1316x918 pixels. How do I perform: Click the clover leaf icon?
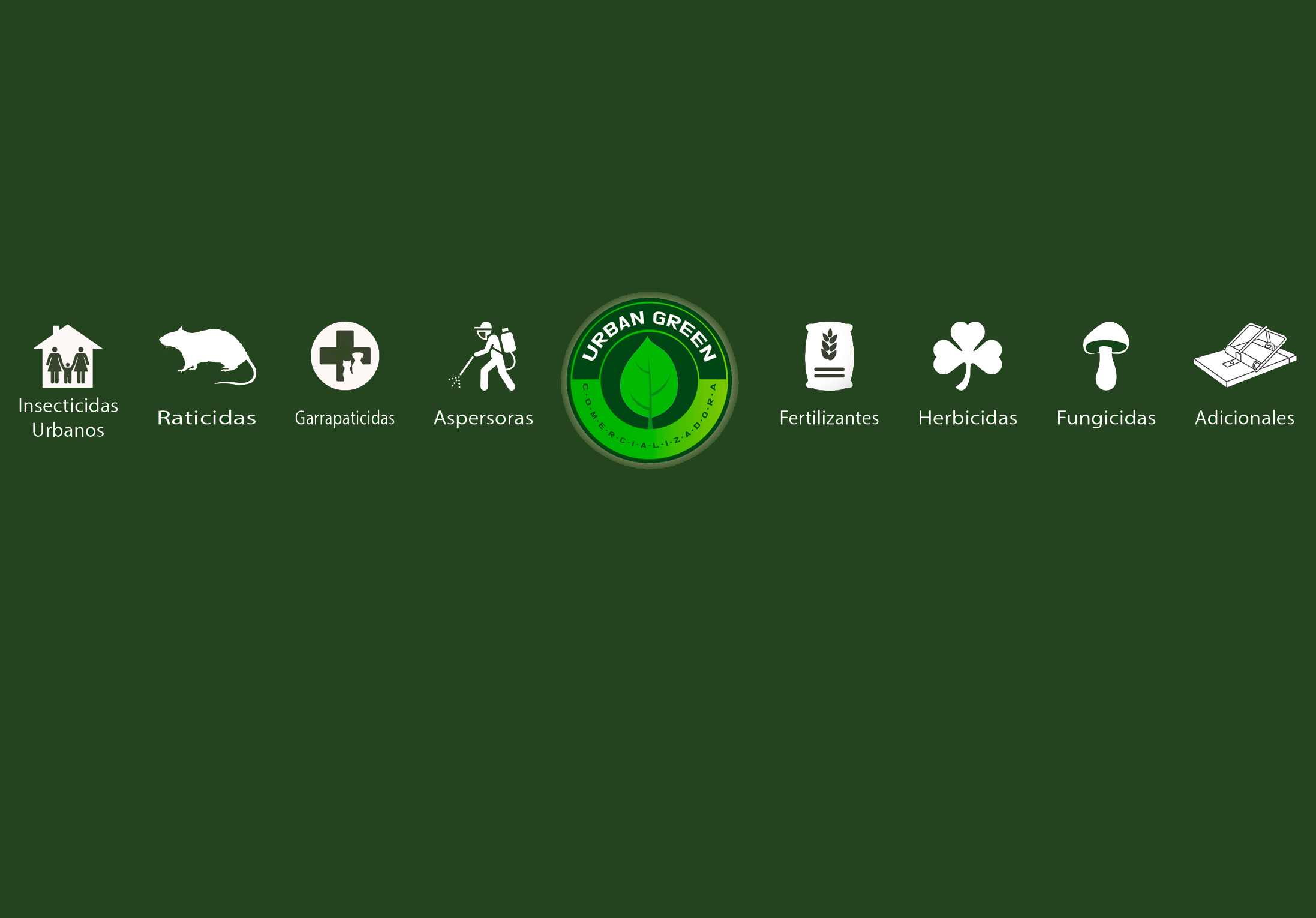(967, 355)
